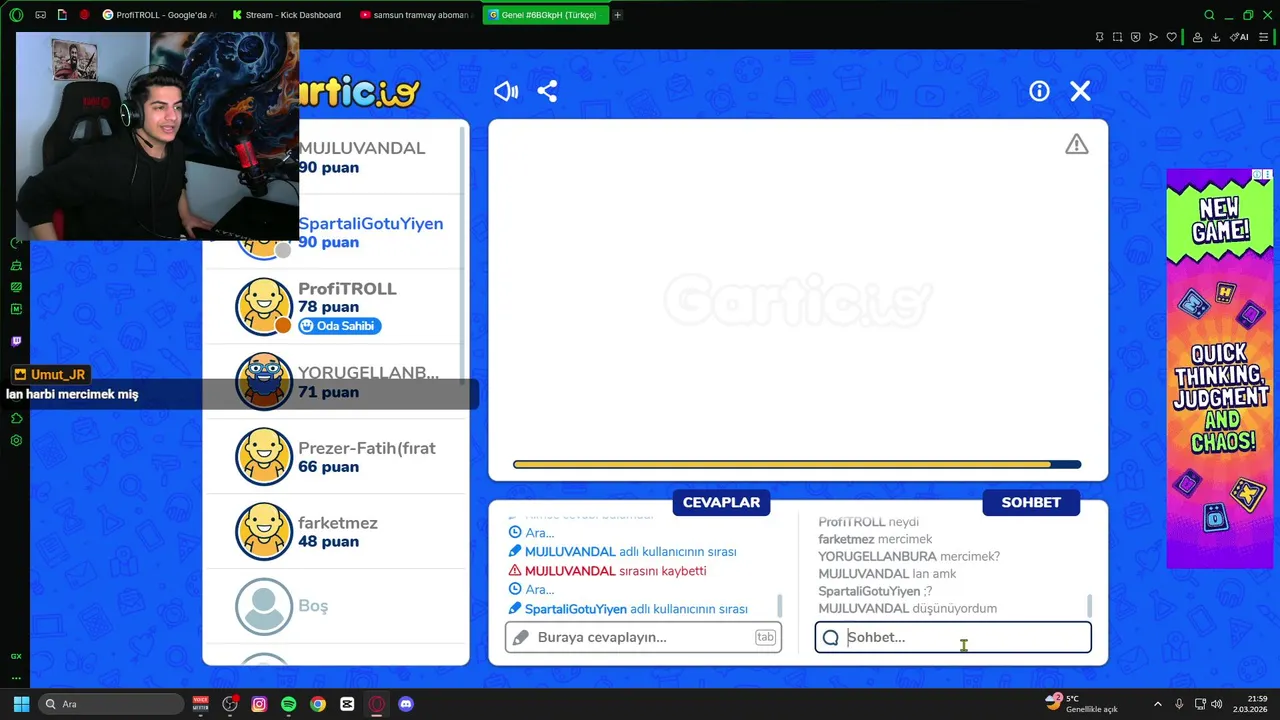1280x720 pixels.
Task: Switch to ProfiTROLL Google search tab
Action: [159, 15]
